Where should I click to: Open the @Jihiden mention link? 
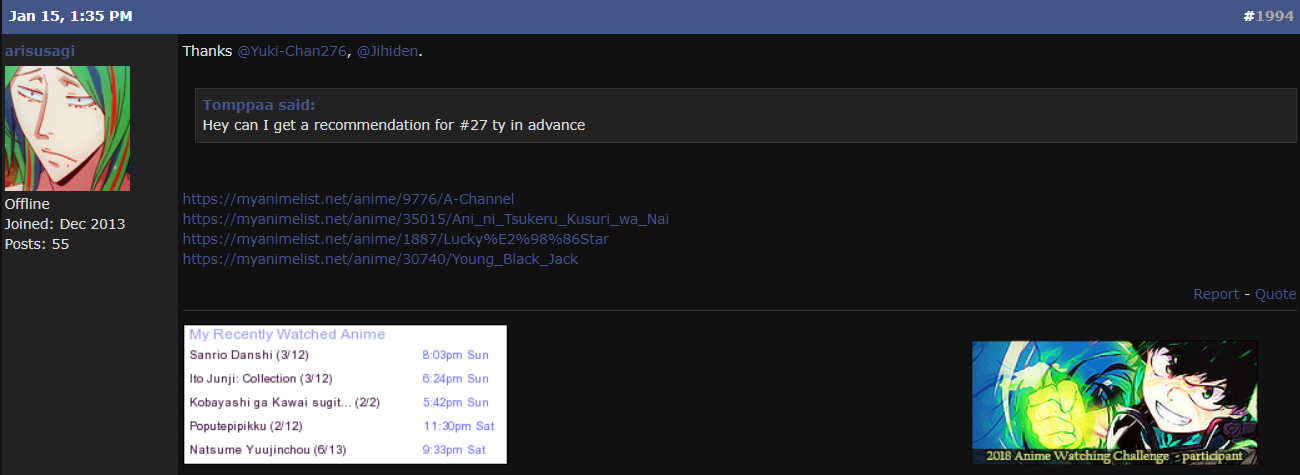point(387,51)
